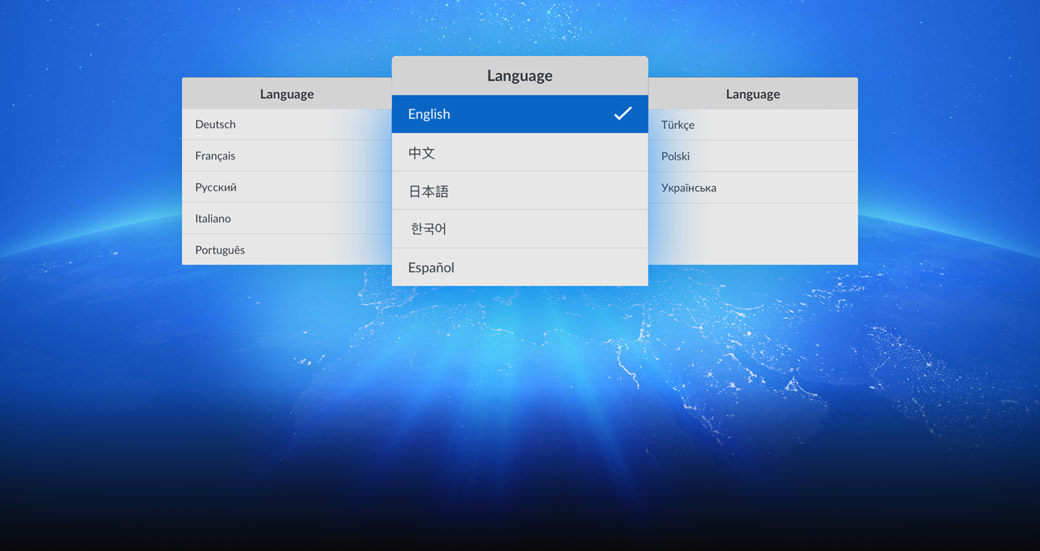Click the blank area below Українська

coord(752,234)
